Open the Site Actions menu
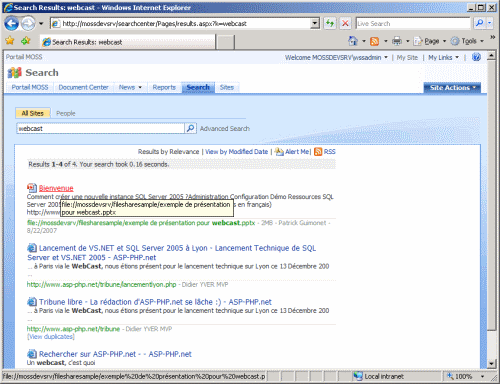This screenshot has width=500, height=384. click(x=452, y=88)
